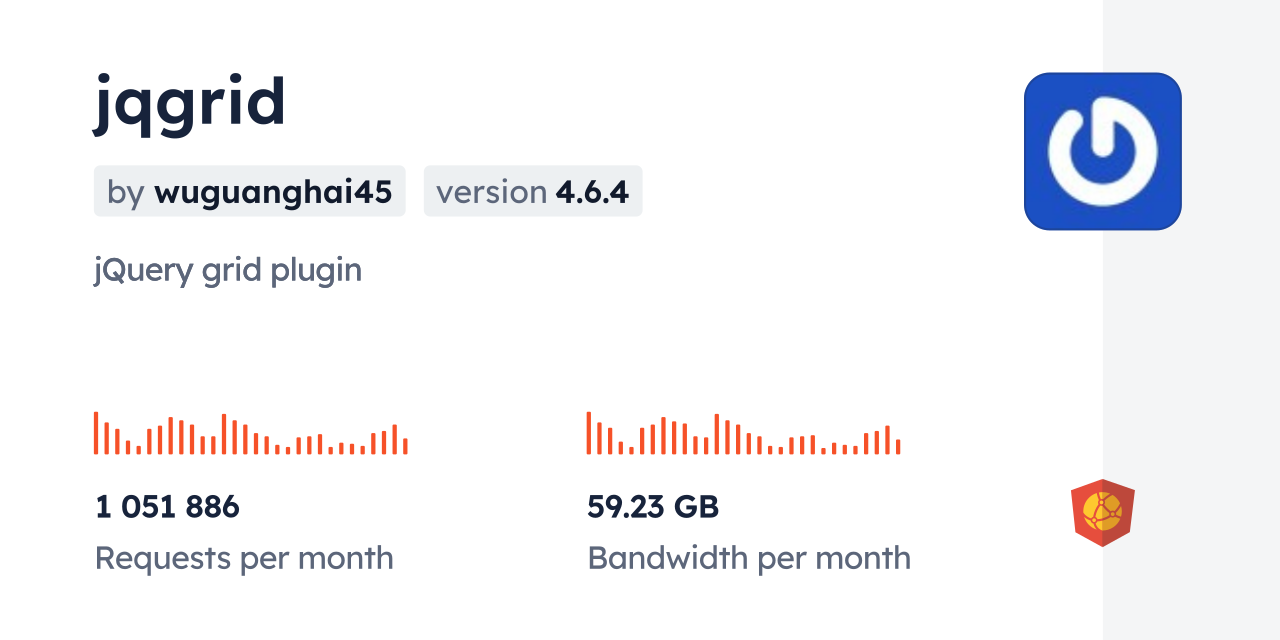Click last bar of the bandwidth chart

898,446
